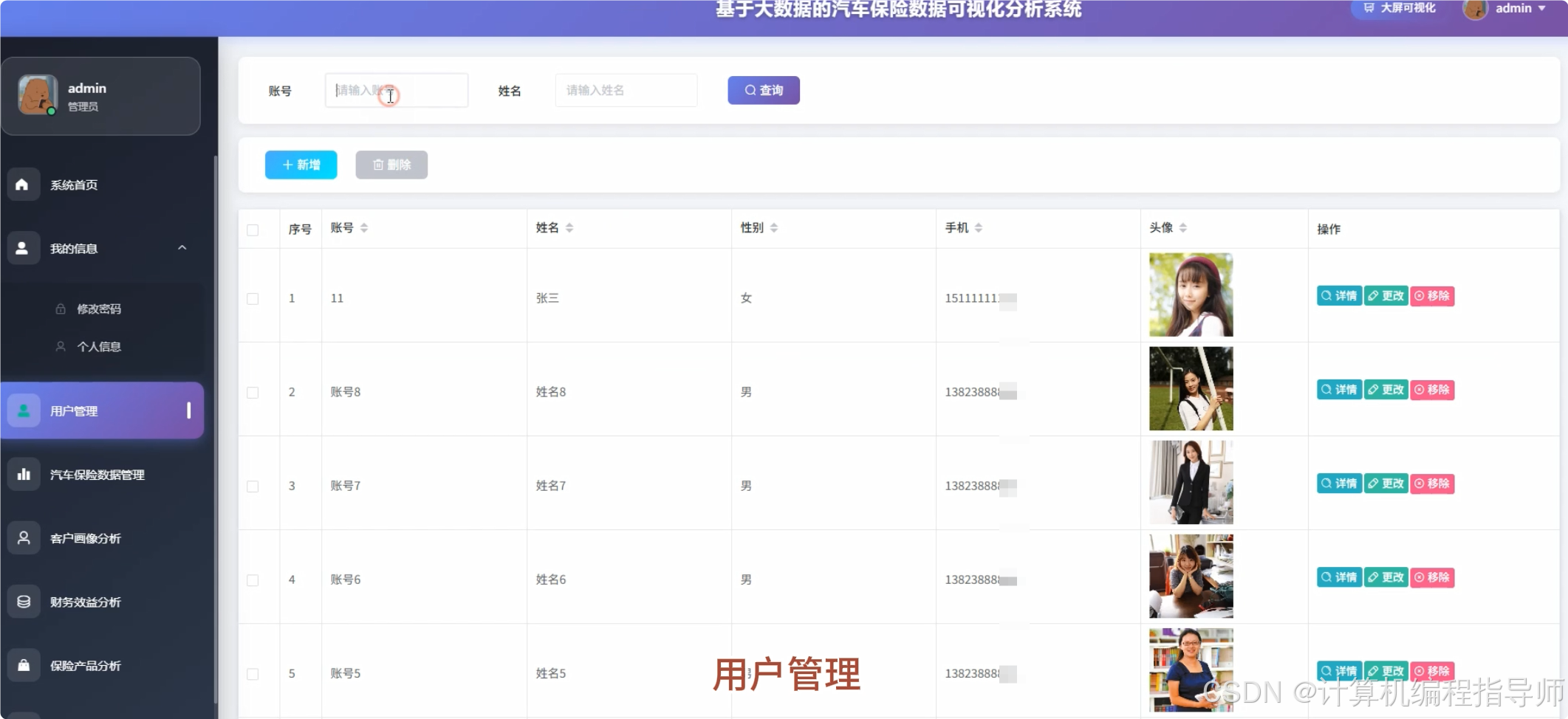Sort table by 姓名 column
The width and height of the screenshot is (1568, 719).
point(569,227)
